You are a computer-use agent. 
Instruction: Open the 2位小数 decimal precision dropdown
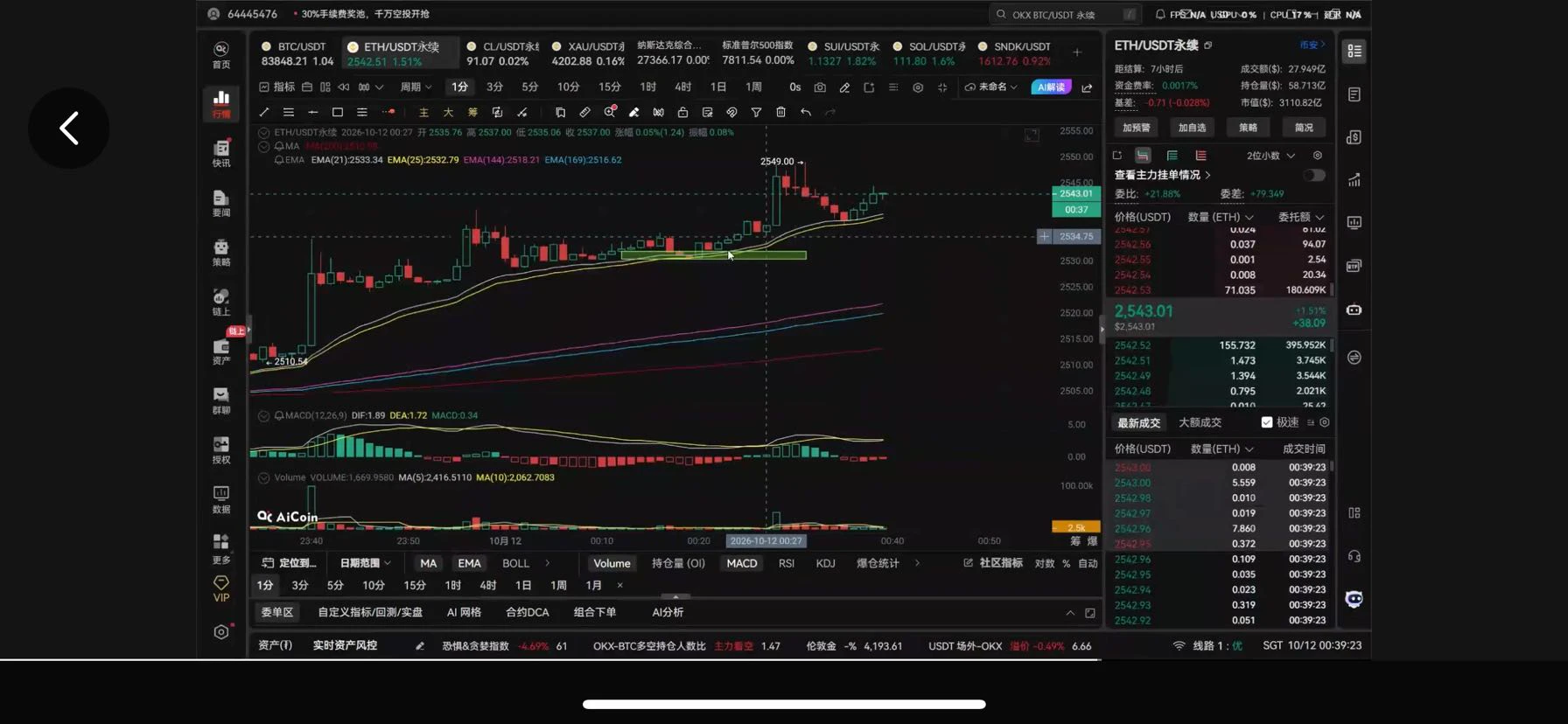[x=1270, y=156]
